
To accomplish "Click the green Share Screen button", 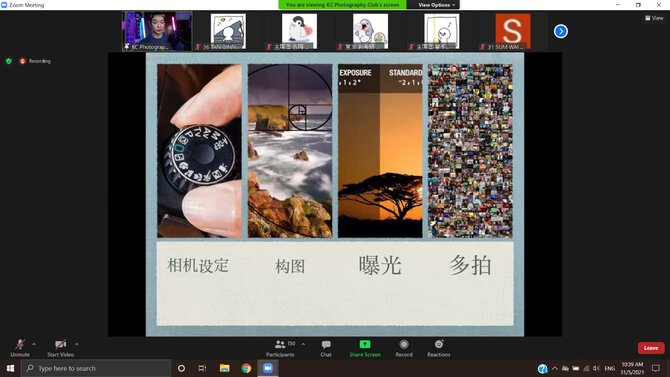I will (365, 348).
